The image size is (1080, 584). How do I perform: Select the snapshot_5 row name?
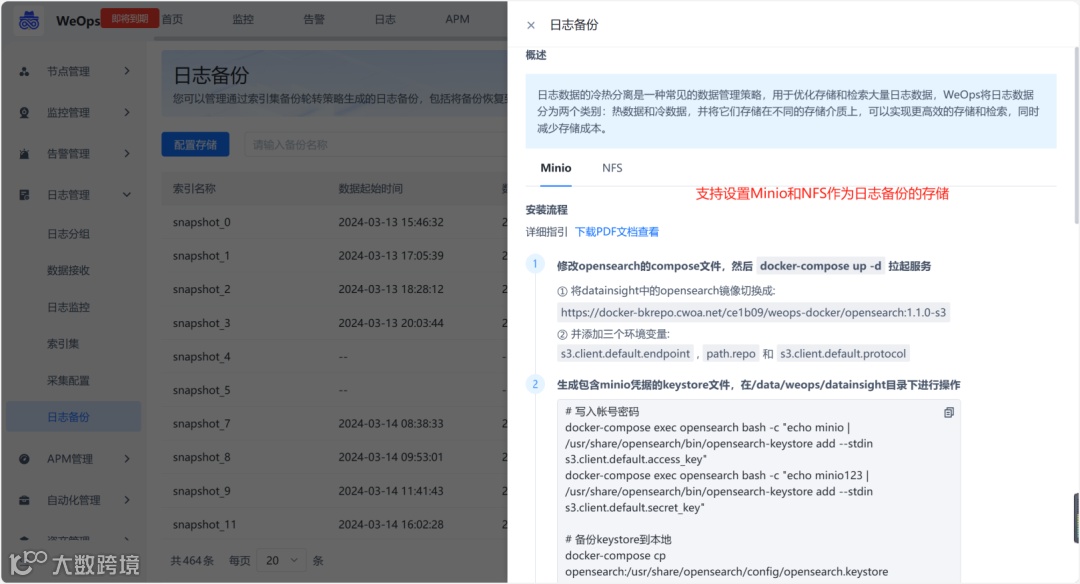coord(202,390)
